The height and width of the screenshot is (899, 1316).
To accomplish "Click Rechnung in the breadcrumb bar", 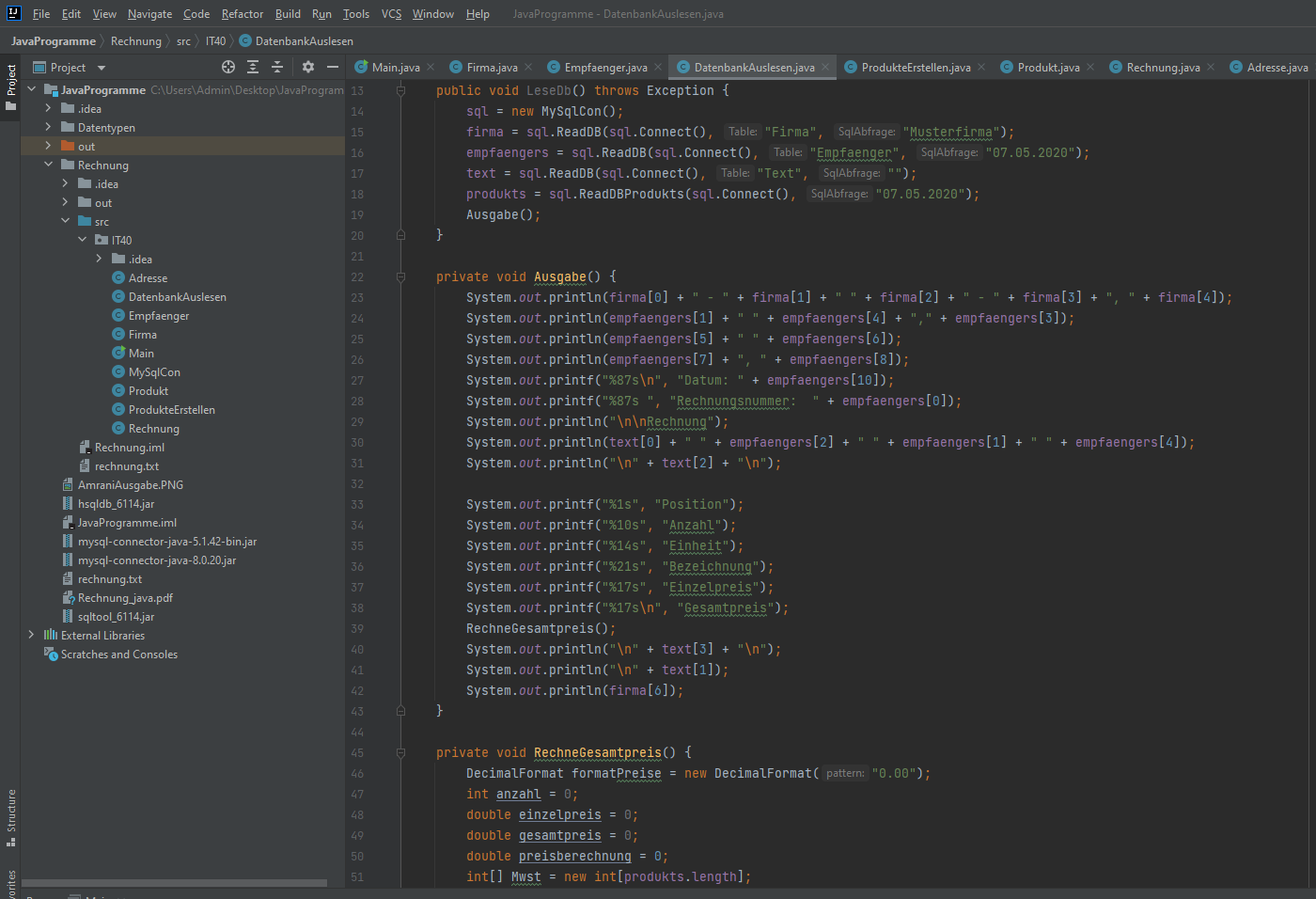I will pos(136,41).
